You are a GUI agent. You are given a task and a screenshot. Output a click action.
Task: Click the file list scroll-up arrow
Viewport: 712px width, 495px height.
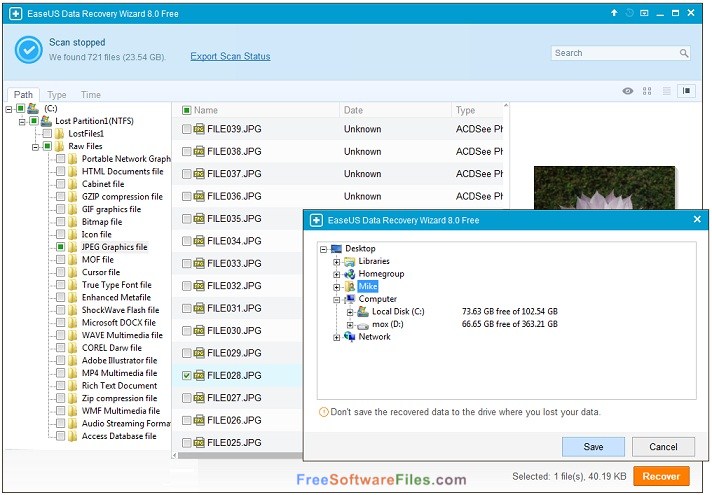[506, 106]
